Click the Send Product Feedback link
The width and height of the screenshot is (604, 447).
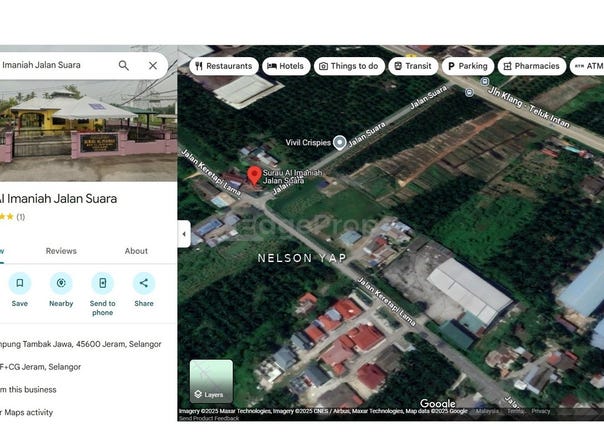(x=209, y=418)
